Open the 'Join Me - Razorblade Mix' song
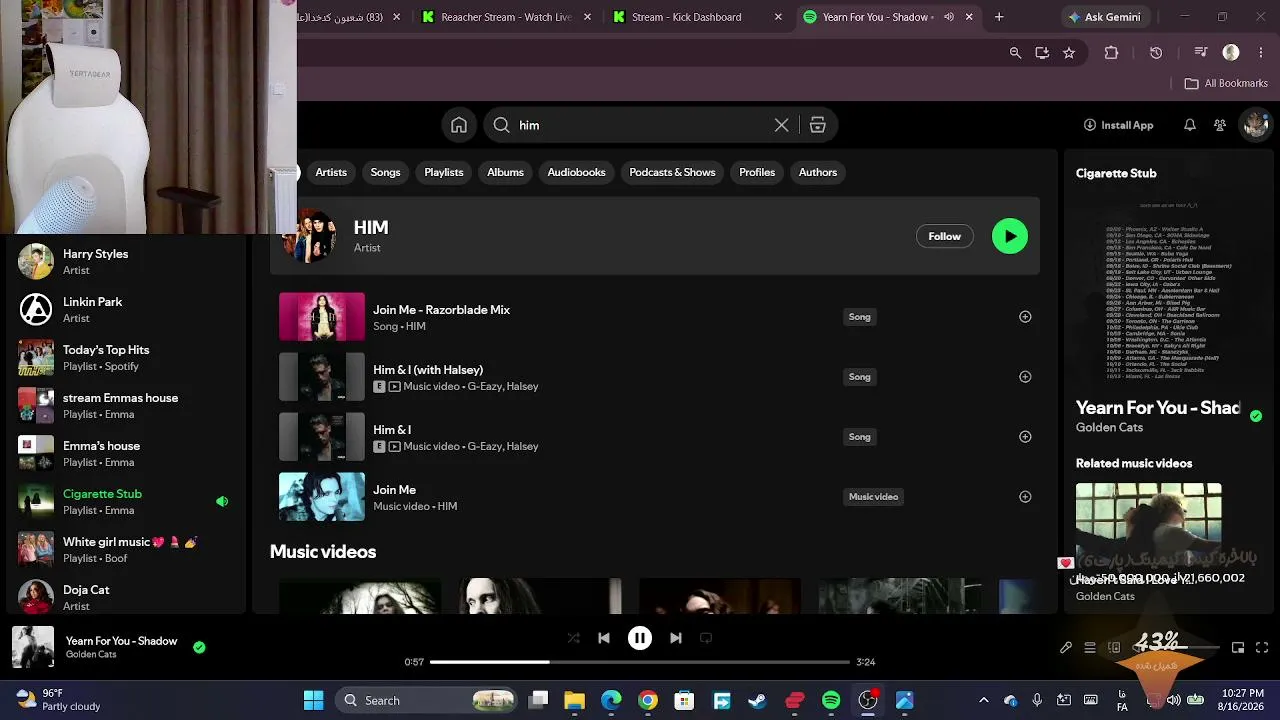The height and width of the screenshot is (720, 1280). pos(441,310)
